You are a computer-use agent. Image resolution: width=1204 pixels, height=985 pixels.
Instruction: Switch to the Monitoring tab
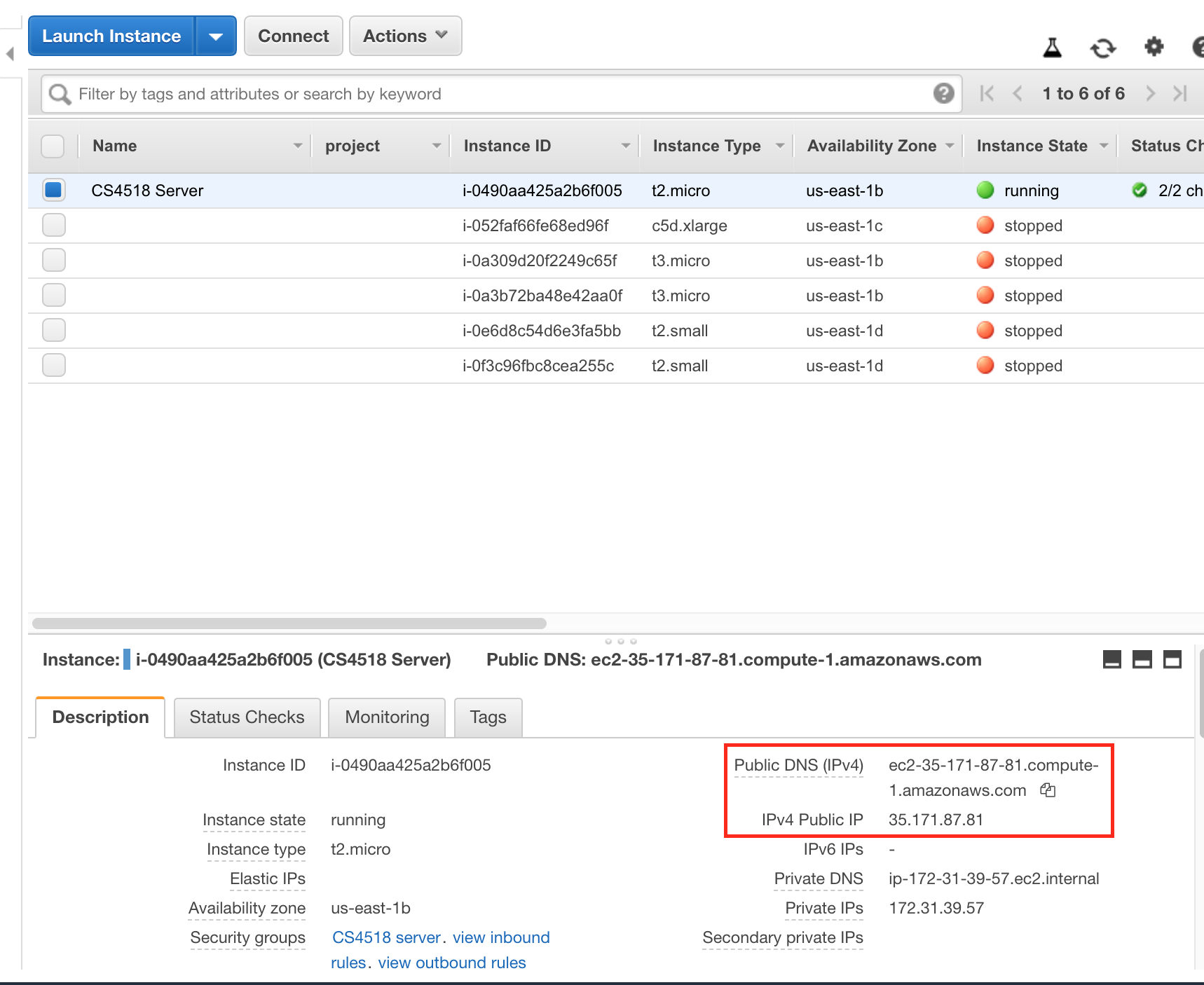[386, 717]
